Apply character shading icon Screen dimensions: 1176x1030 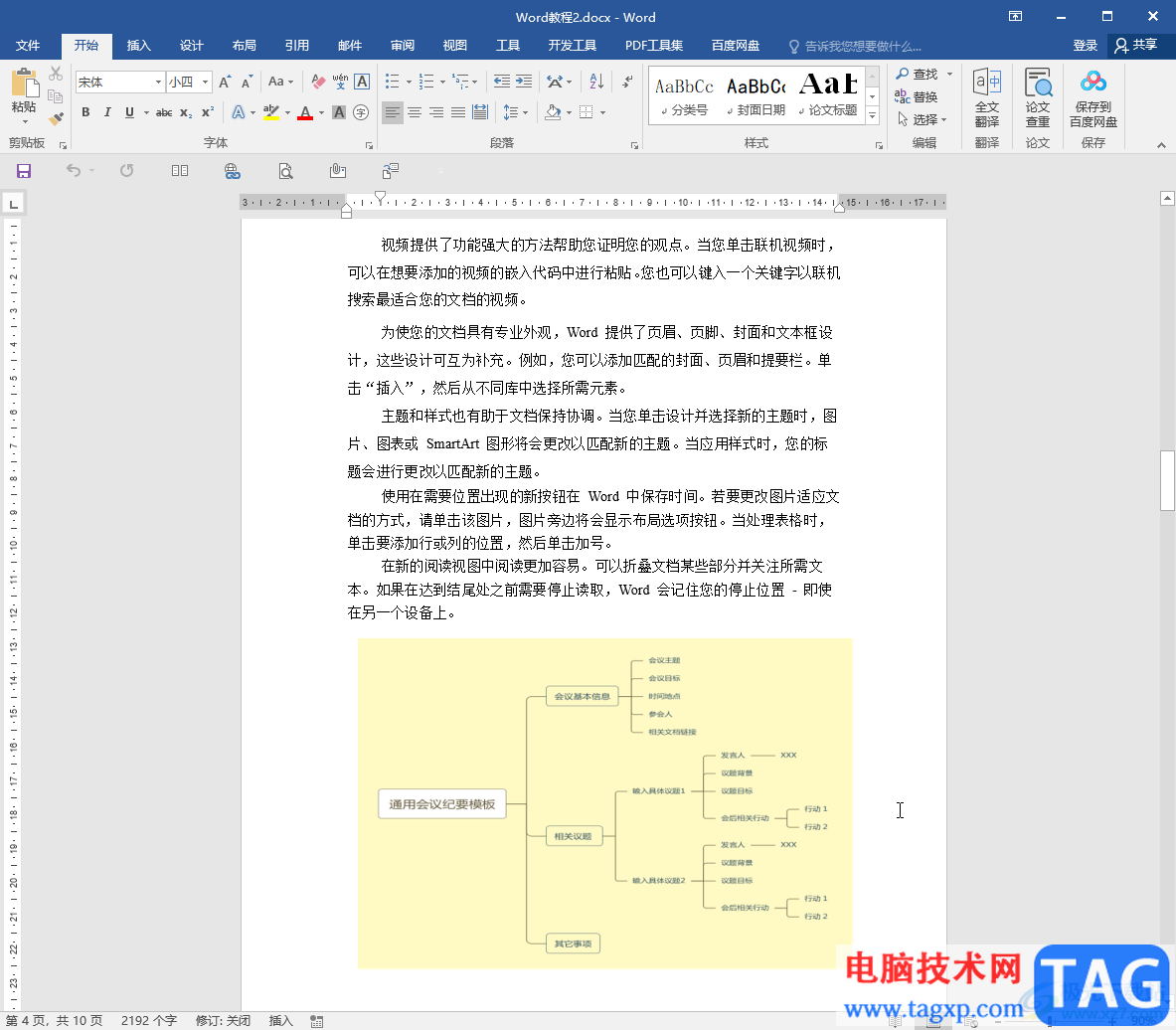click(x=339, y=112)
